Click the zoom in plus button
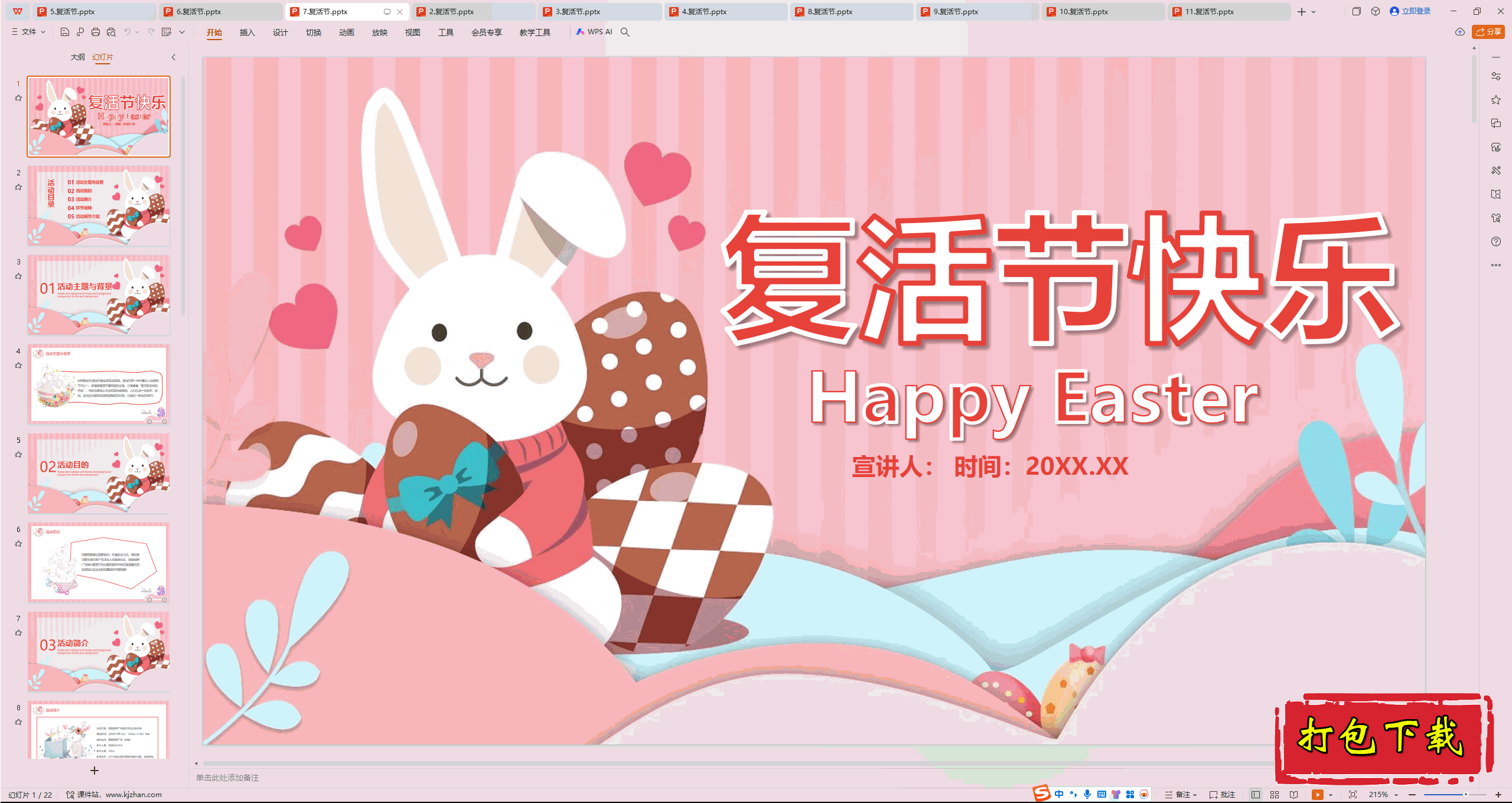Screen dimensions: 1512x803 (1498, 795)
